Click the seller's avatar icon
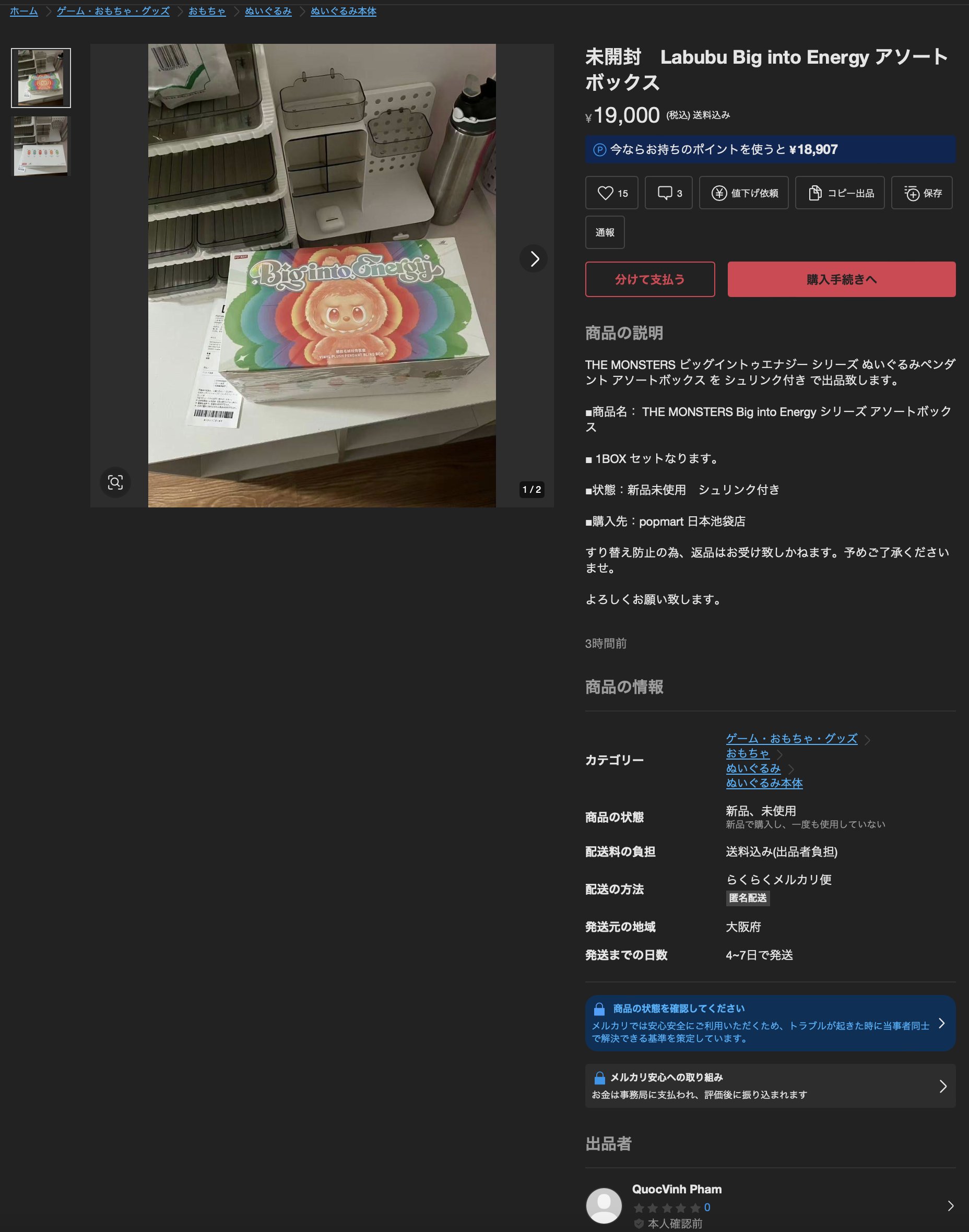This screenshot has width=969, height=1232. pos(604,1205)
